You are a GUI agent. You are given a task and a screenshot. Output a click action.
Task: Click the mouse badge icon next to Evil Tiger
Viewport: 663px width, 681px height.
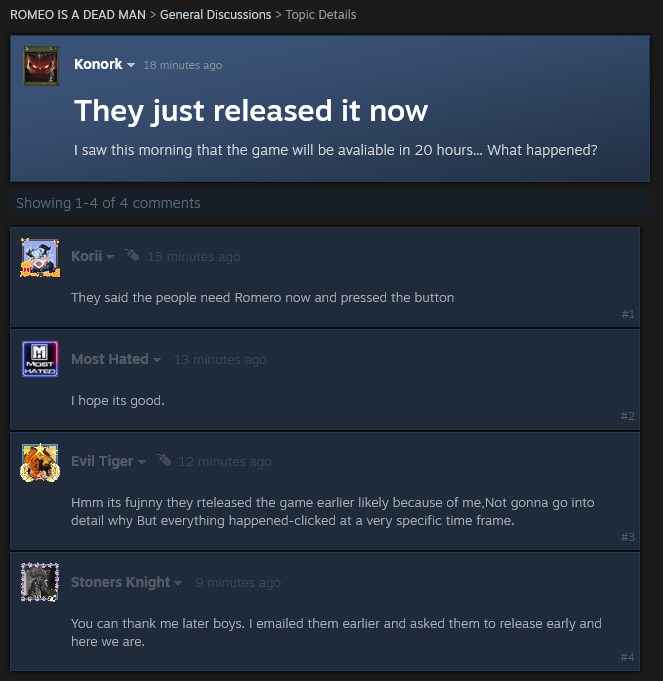coord(163,460)
